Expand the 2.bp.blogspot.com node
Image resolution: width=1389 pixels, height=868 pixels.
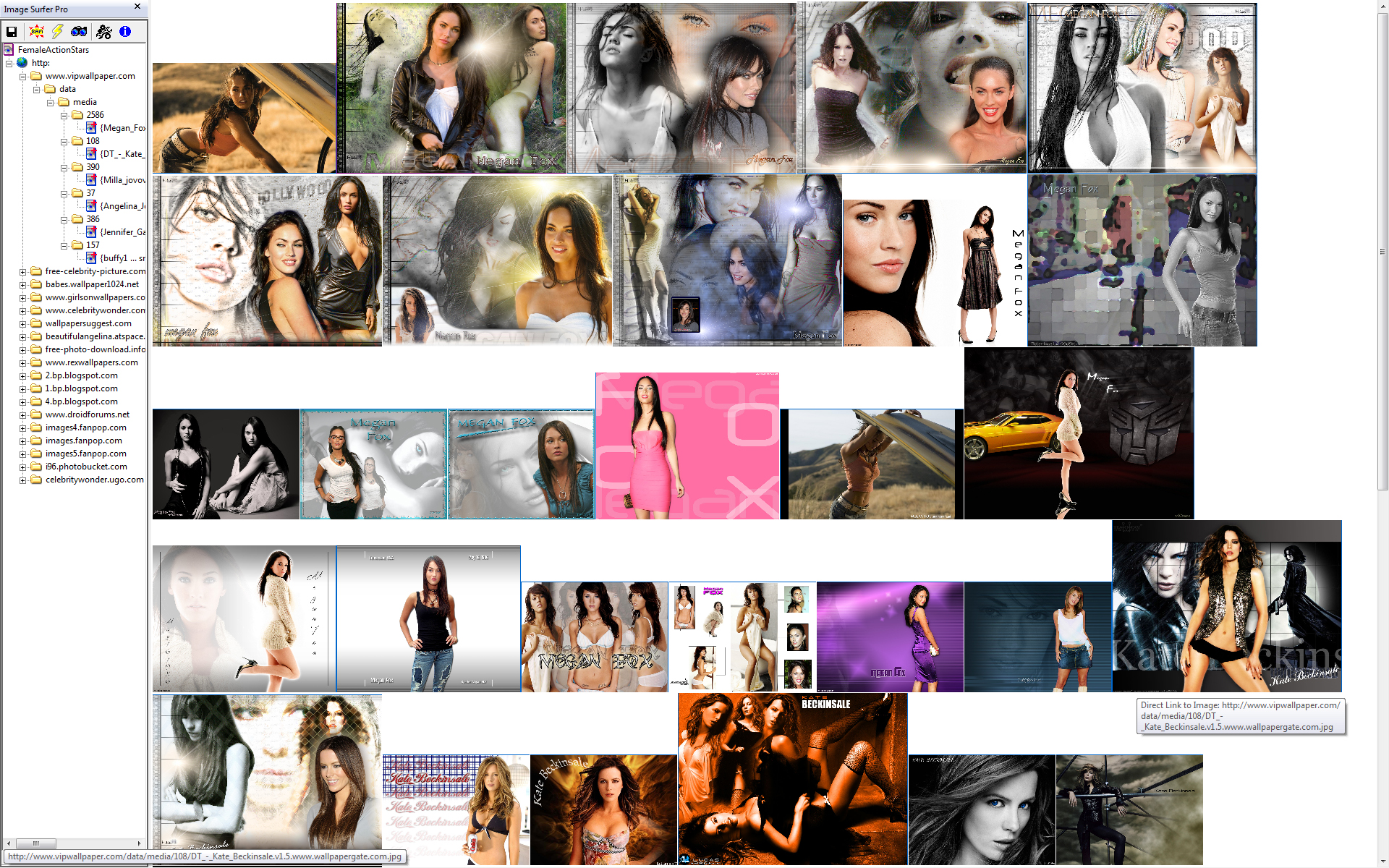(x=22, y=375)
